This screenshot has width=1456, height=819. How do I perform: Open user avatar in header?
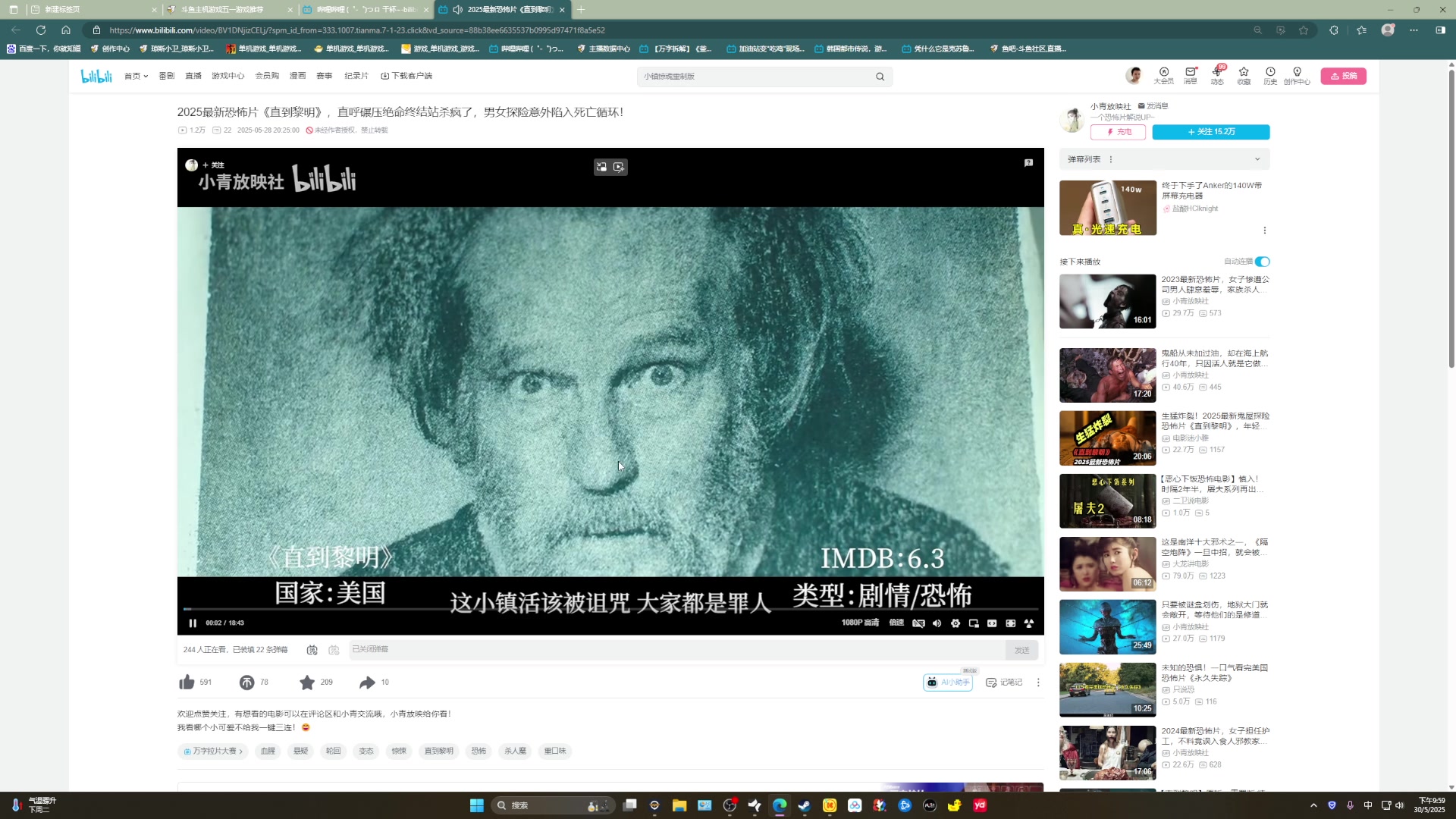click(x=1134, y=75)
